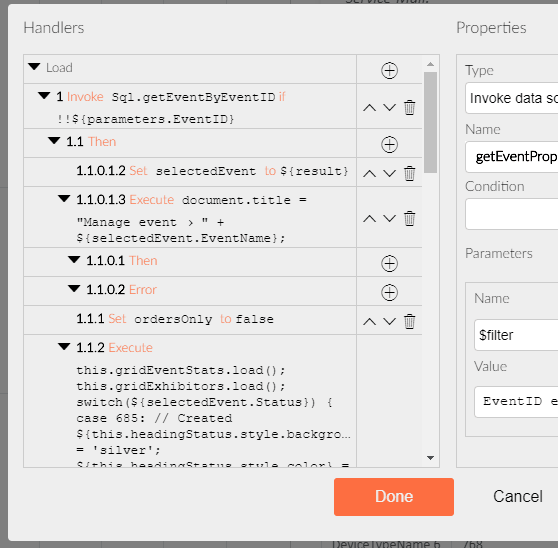Select the case 685: // Created line
Screen dimensions: 558x548
point(154,418)
